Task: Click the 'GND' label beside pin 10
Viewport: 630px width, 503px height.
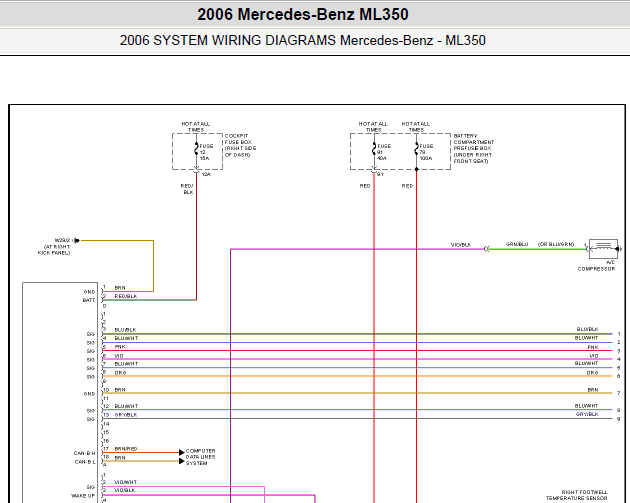Action: click(90, 394)
